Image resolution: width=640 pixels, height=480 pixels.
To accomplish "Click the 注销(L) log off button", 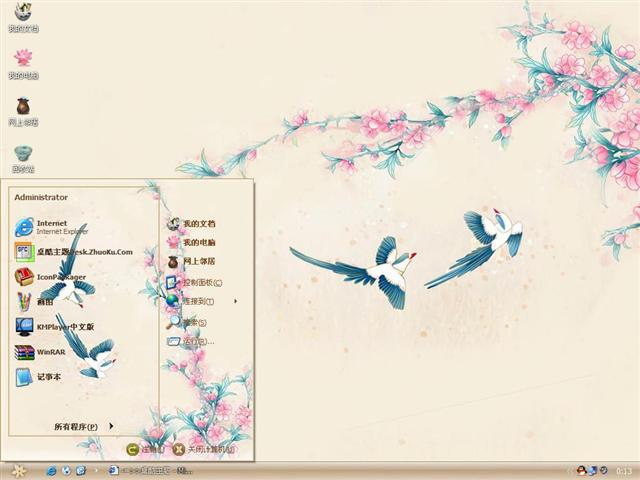I will [143, 450].
